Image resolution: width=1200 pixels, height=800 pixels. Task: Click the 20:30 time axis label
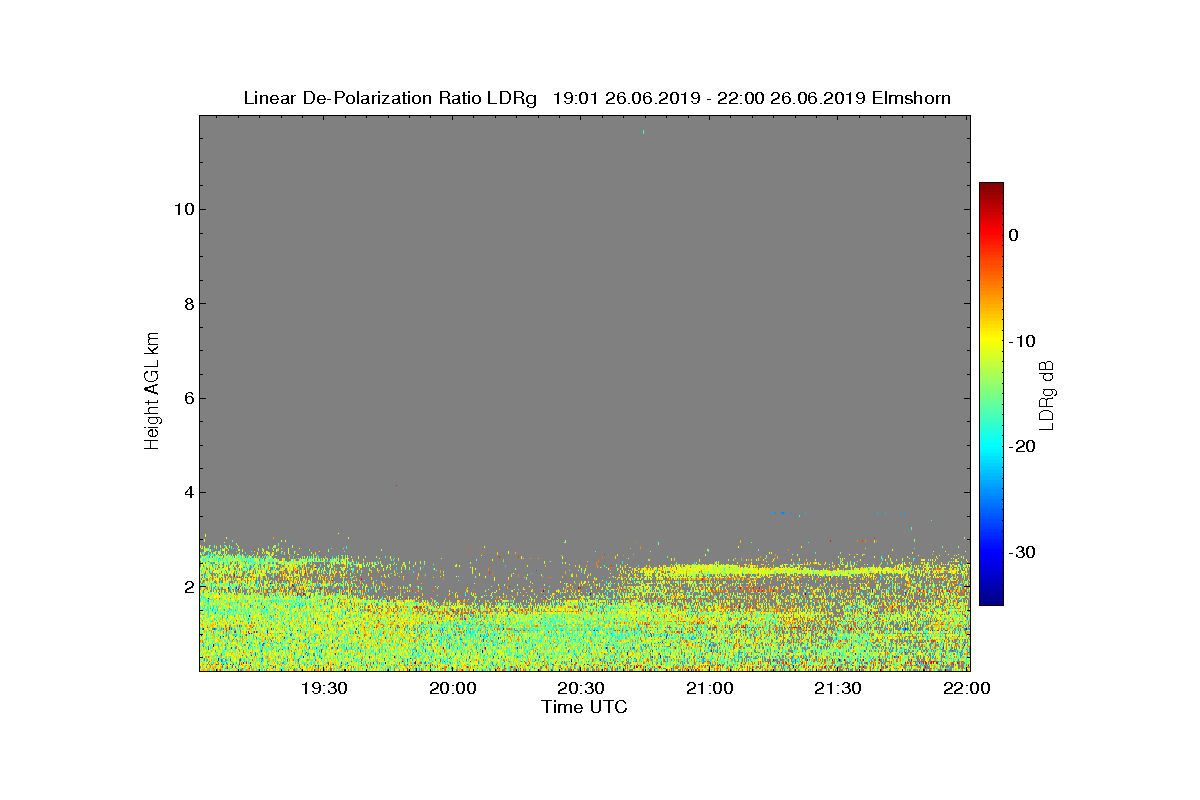pyautogui.click(x=581, y=688)
